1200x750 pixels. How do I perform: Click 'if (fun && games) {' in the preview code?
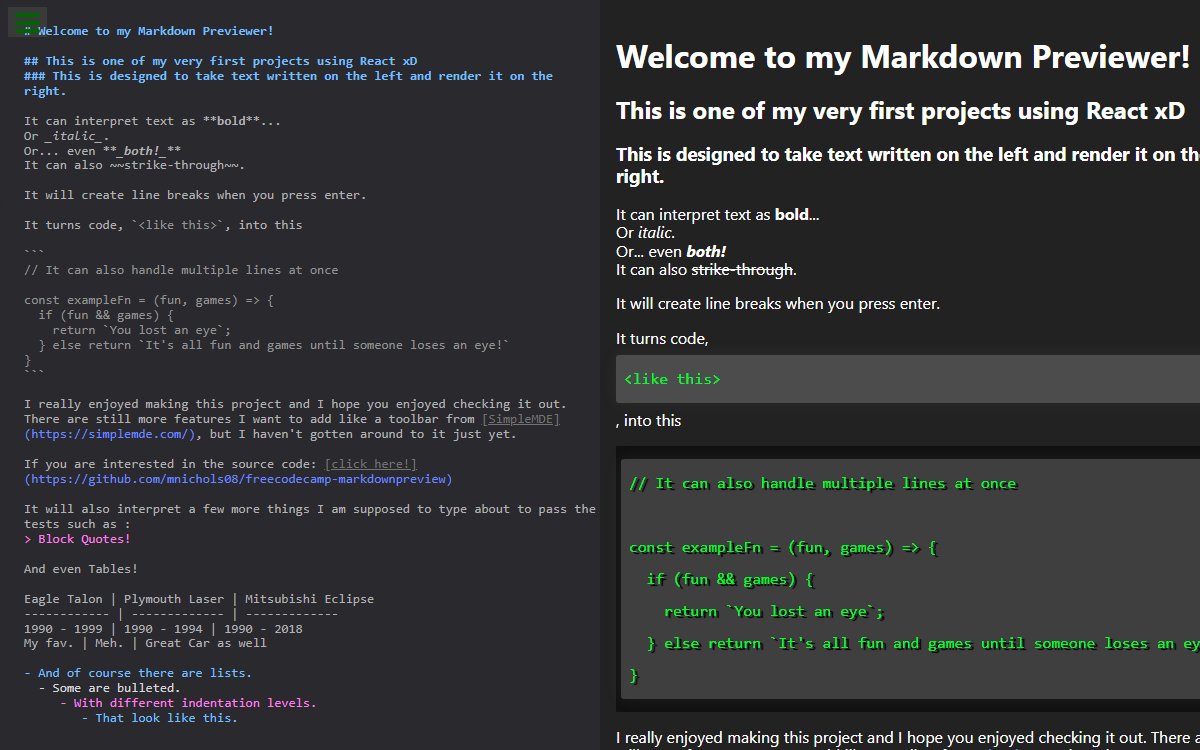tap(731, 579)
